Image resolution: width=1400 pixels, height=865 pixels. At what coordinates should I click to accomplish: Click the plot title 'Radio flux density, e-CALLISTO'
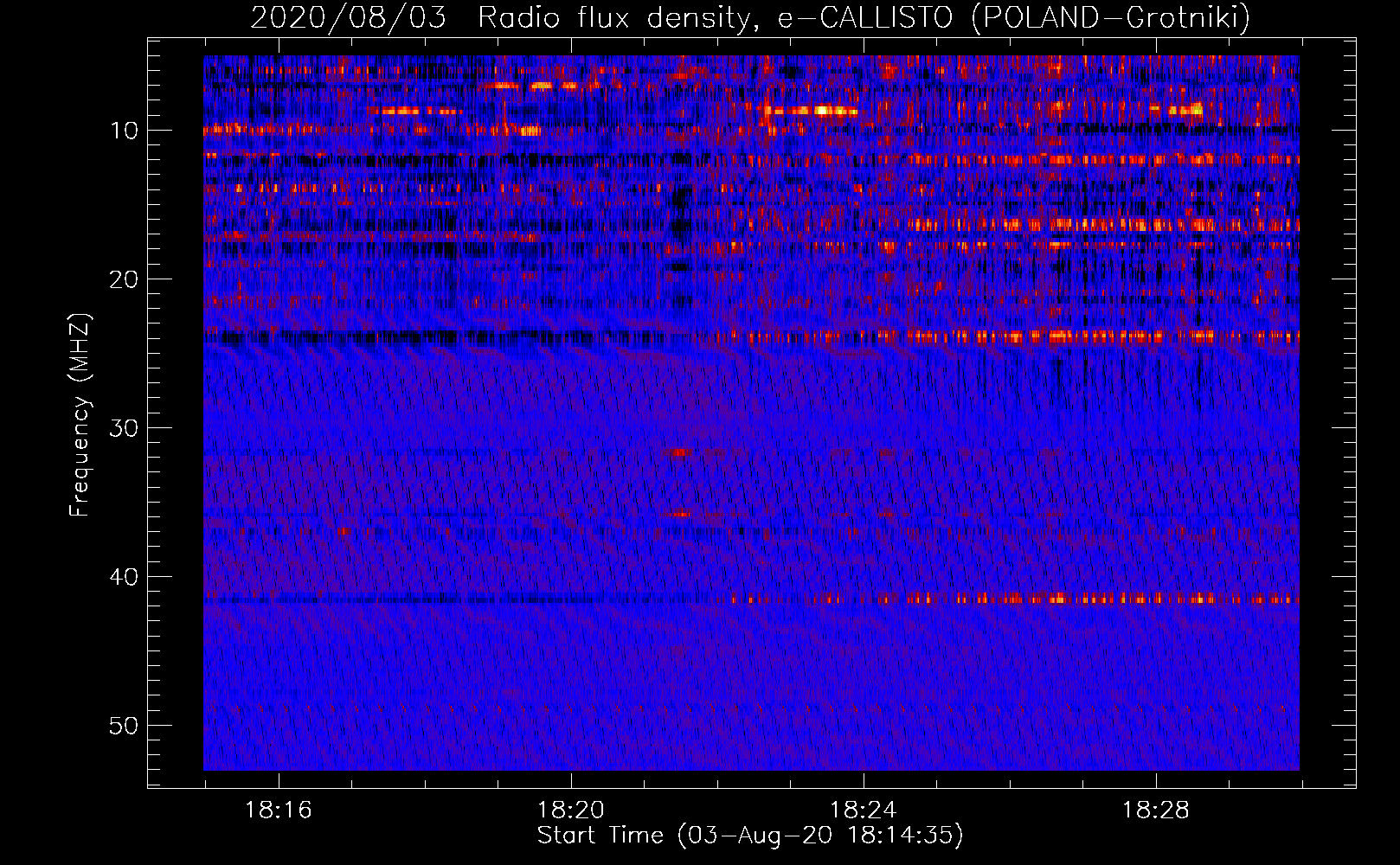pyautogui.click(x=715, y=16)
